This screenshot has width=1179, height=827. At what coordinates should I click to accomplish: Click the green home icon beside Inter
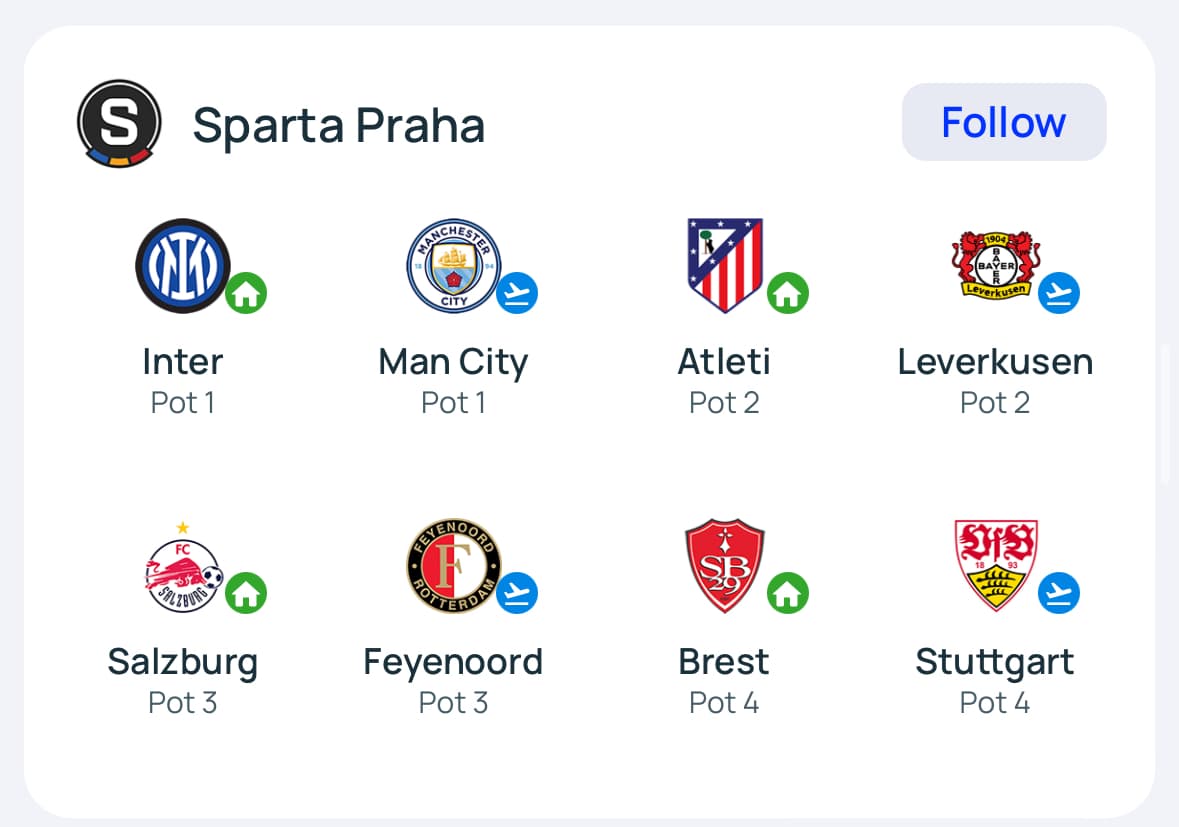pos(246,294)
